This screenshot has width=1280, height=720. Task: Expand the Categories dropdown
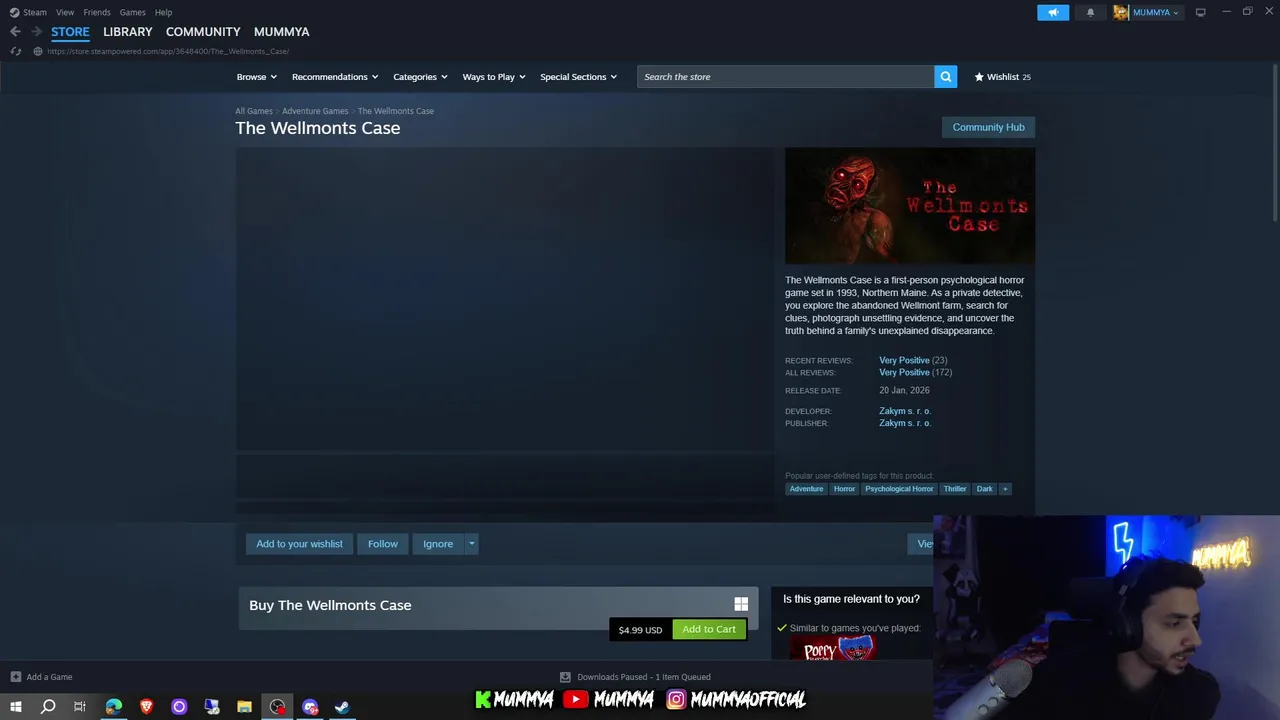point(420,77)
